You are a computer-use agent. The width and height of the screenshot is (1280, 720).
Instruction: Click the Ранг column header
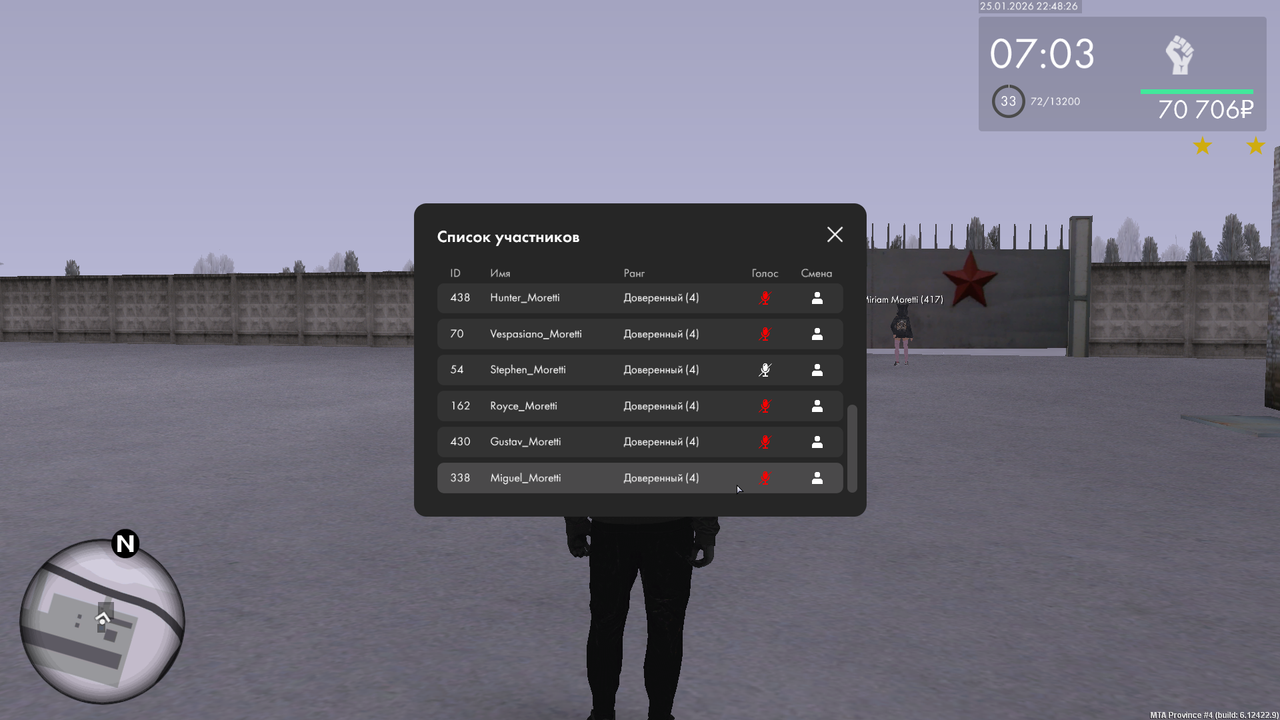click(x=634, y=273)
